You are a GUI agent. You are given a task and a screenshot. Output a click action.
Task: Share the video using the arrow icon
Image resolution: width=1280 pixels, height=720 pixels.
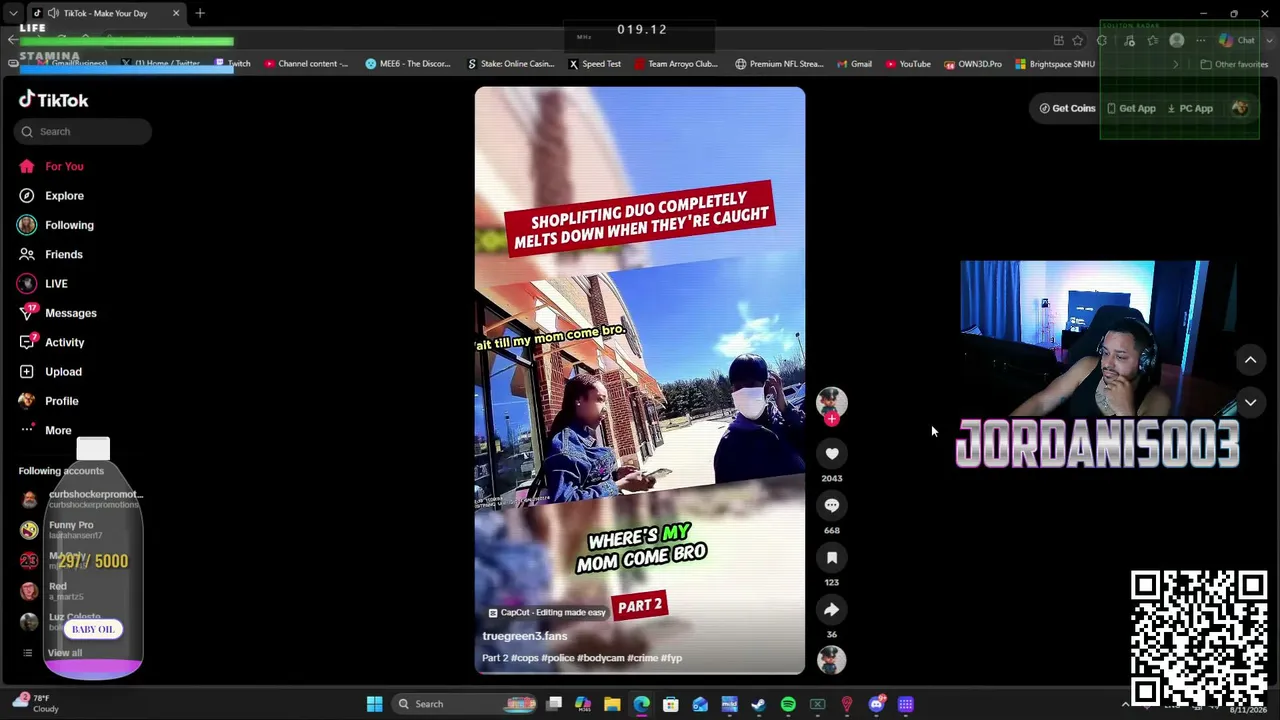[x=832, y=610]
